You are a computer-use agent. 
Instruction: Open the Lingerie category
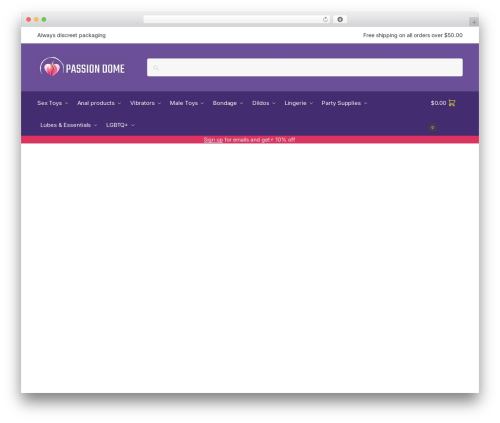pos(295,103)
